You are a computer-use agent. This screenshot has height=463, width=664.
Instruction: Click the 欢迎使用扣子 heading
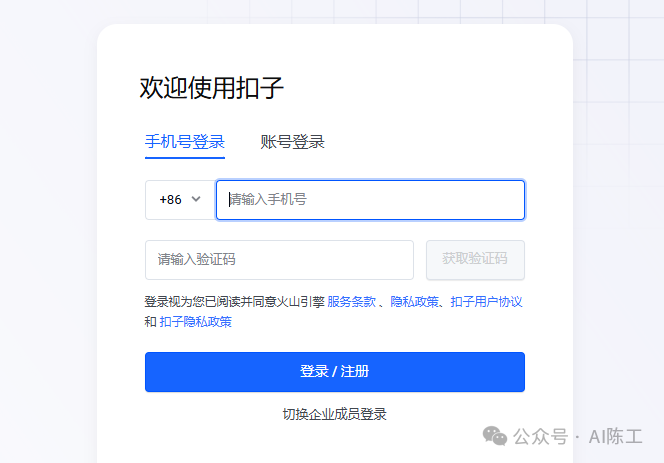[212, 88]
